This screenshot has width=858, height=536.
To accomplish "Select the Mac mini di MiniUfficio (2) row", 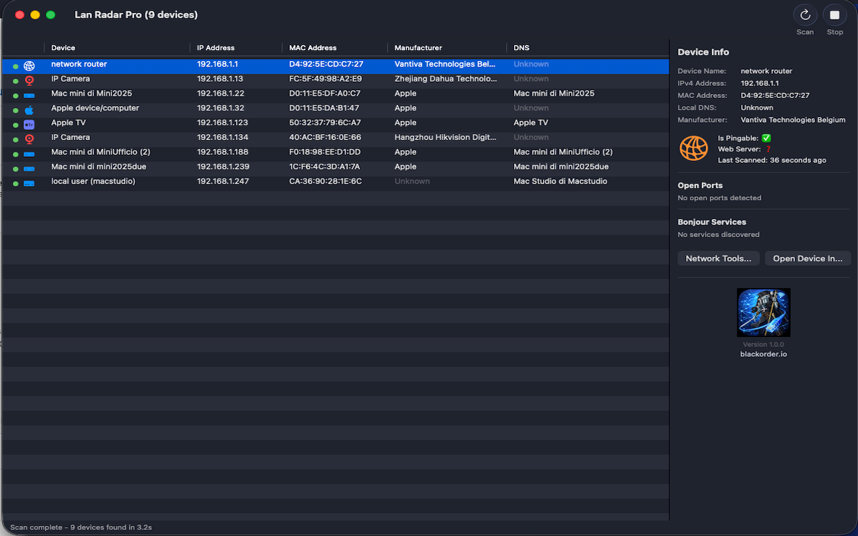I will click(x=100, y=152).
